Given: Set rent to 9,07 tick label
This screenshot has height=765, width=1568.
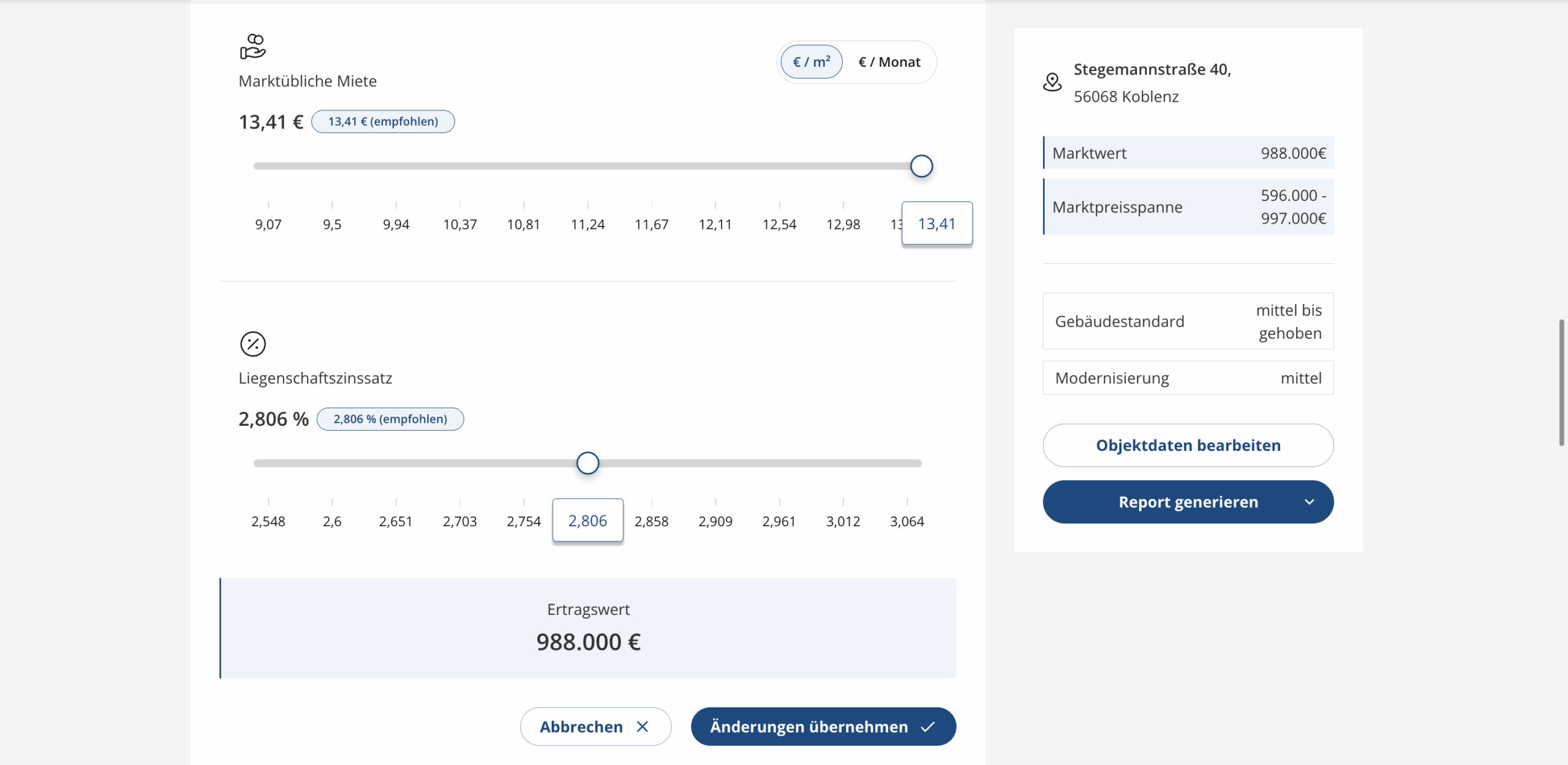Looking at the screenshot, I should pyautogui.click(x=268, y=224).
